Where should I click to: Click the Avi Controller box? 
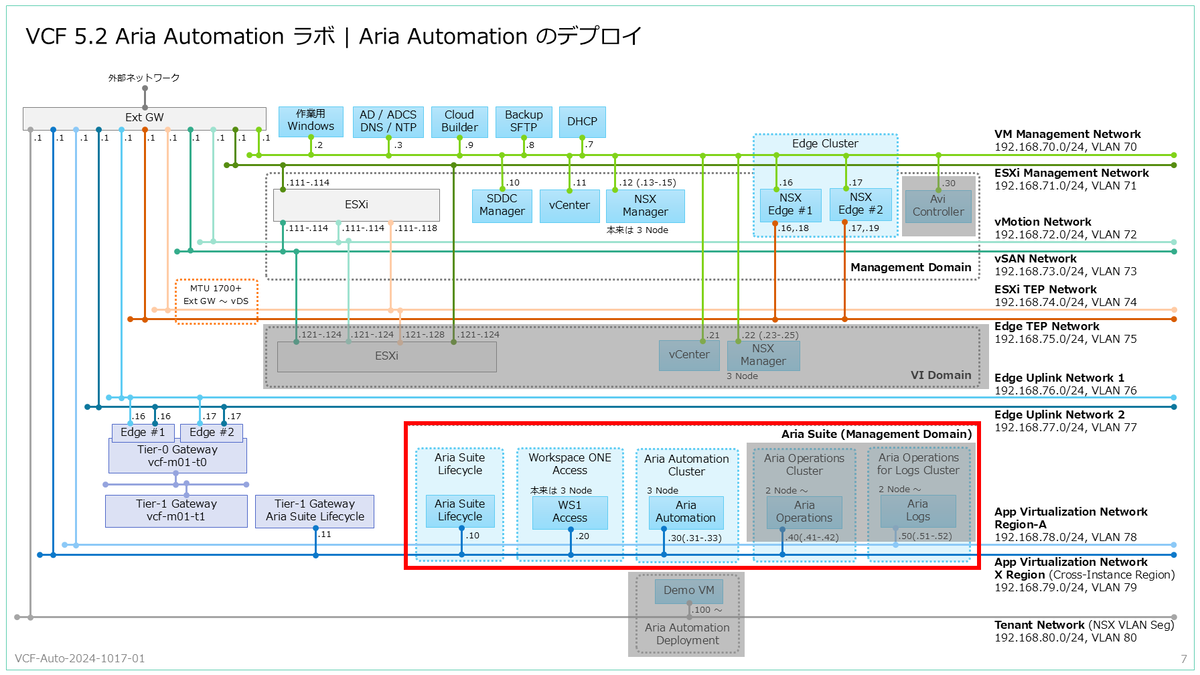939,205
